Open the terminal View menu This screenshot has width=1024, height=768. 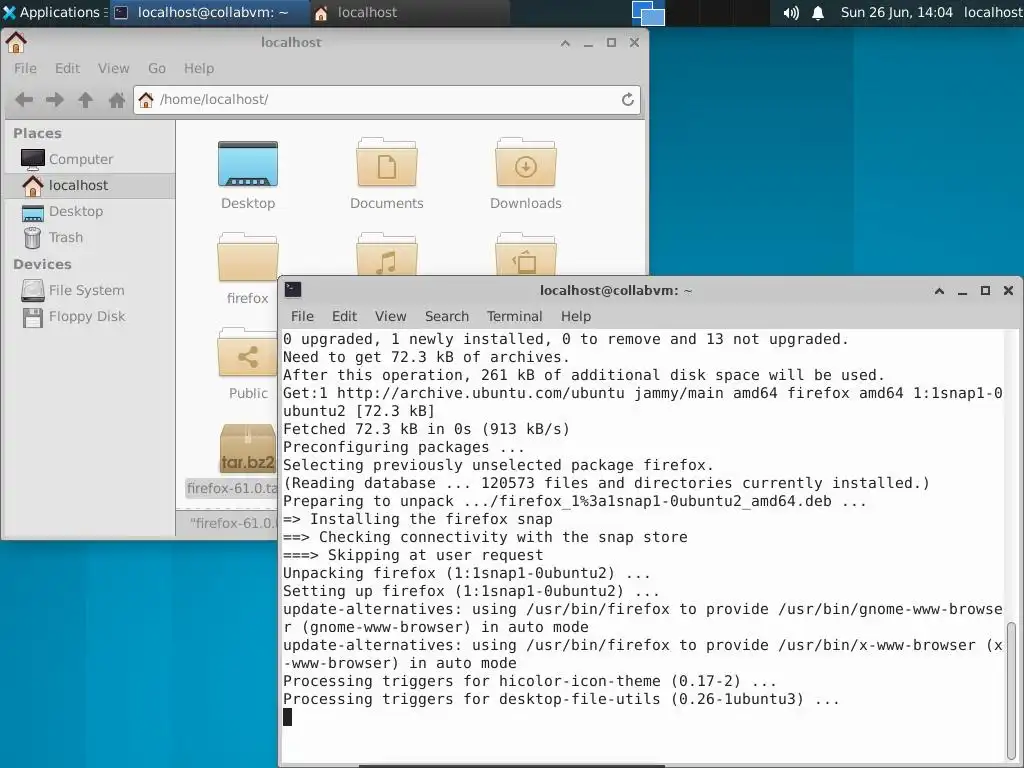[x=391, y=317]
